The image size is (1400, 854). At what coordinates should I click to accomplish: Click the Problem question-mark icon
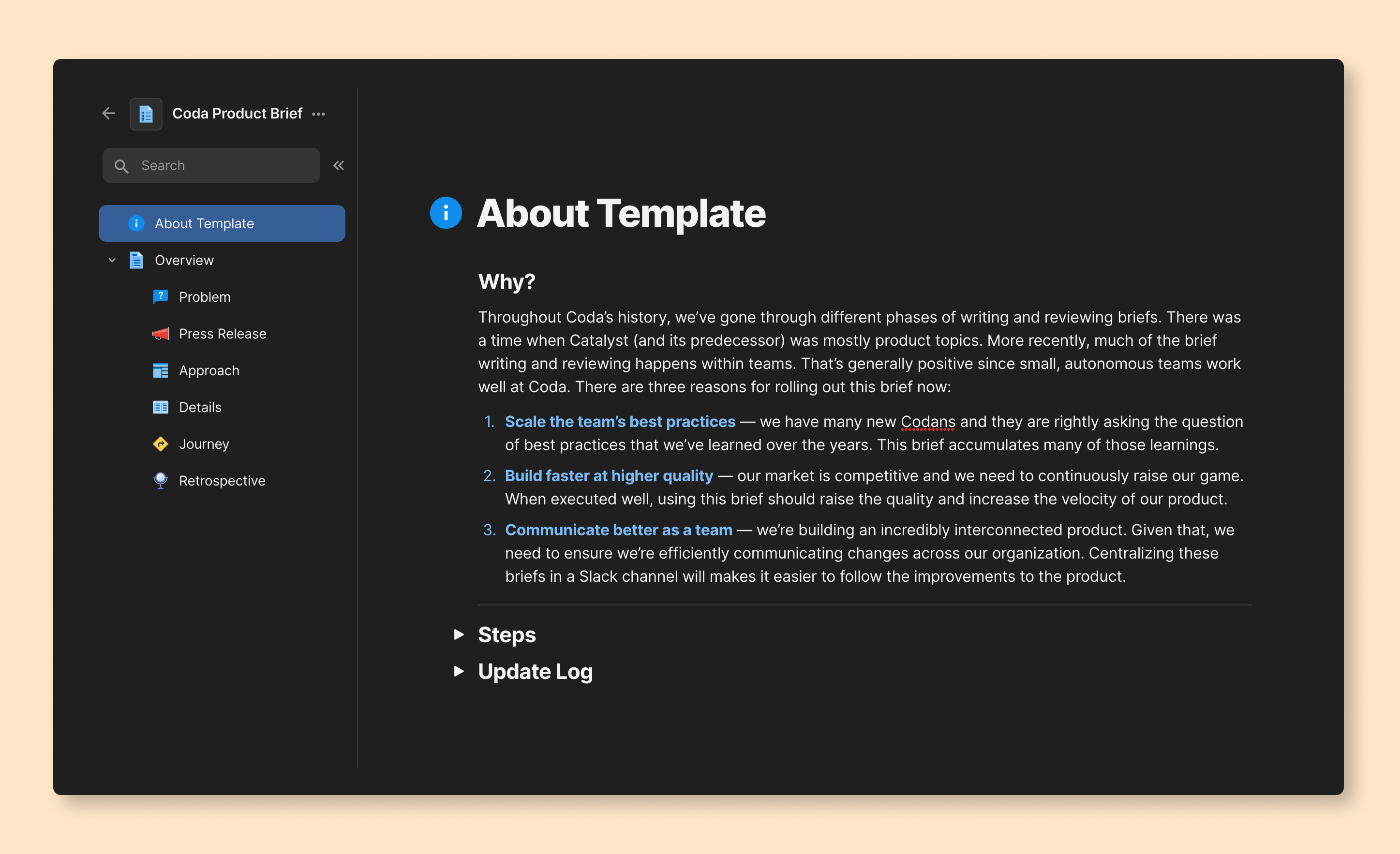coord(161,296)
